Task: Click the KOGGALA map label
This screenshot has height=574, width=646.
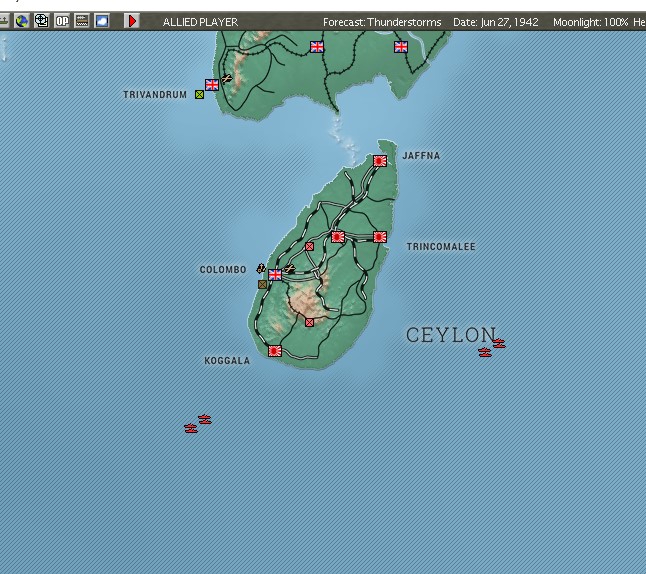Action: click(227, 361)
